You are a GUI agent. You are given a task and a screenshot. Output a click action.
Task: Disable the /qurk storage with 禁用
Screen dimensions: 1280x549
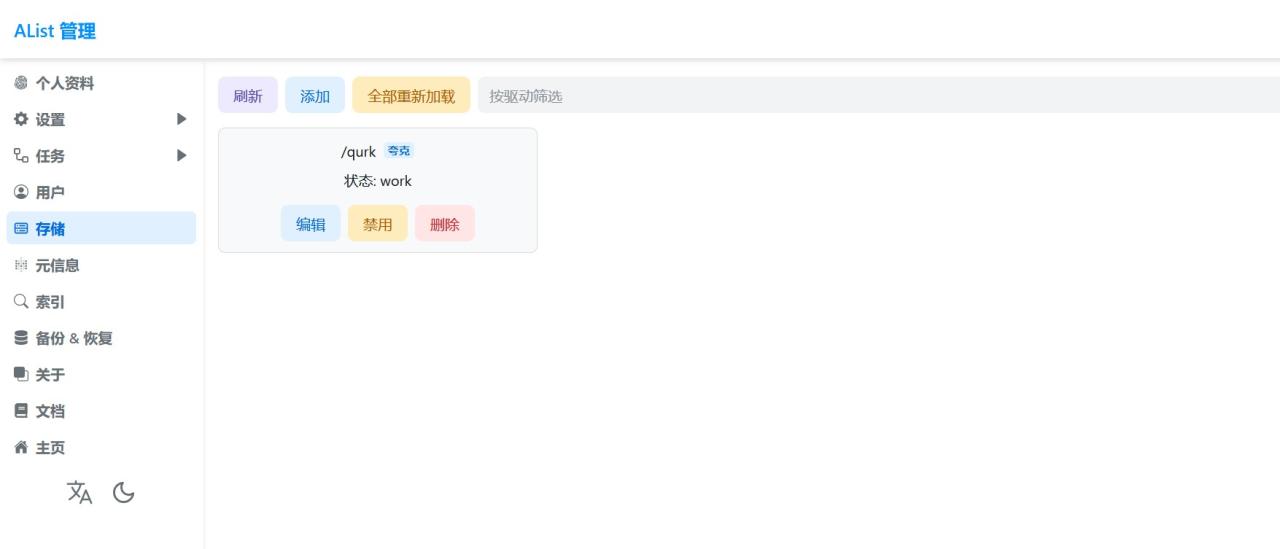377,224
